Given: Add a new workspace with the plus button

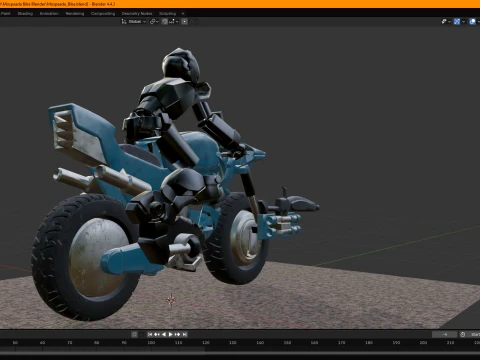Looking at the screenshot, I should point(183,14).
